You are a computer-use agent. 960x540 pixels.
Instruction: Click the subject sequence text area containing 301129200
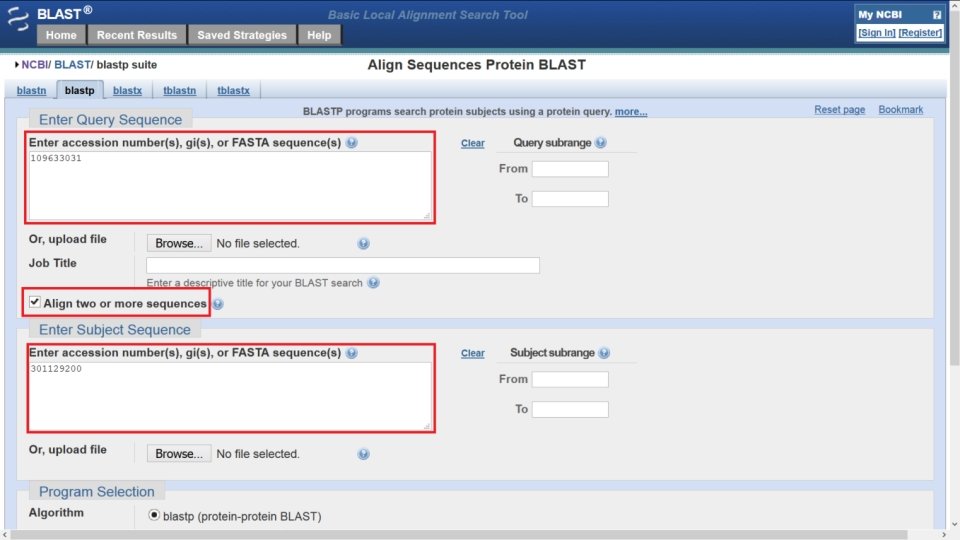pyautogui.click(x=230, y=396)
